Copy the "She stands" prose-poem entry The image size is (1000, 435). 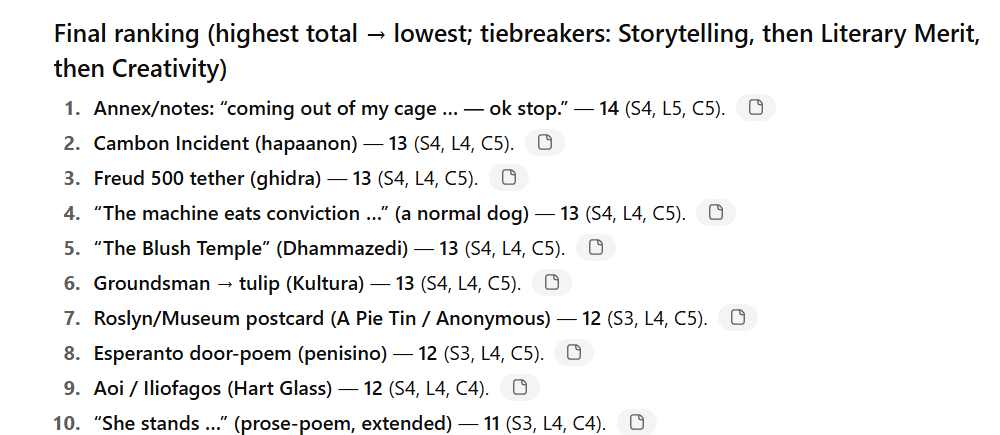pos(636,422)
